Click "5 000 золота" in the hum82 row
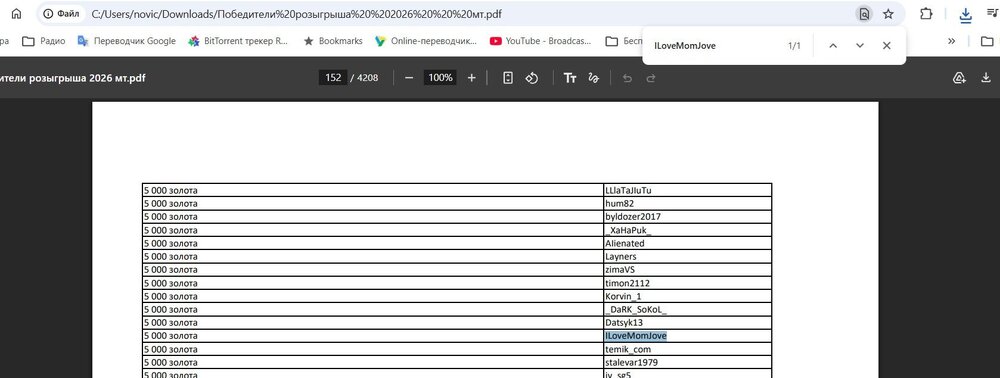Screen dimensions: 1000x378 pyautogui.click(x=171, y=203)
